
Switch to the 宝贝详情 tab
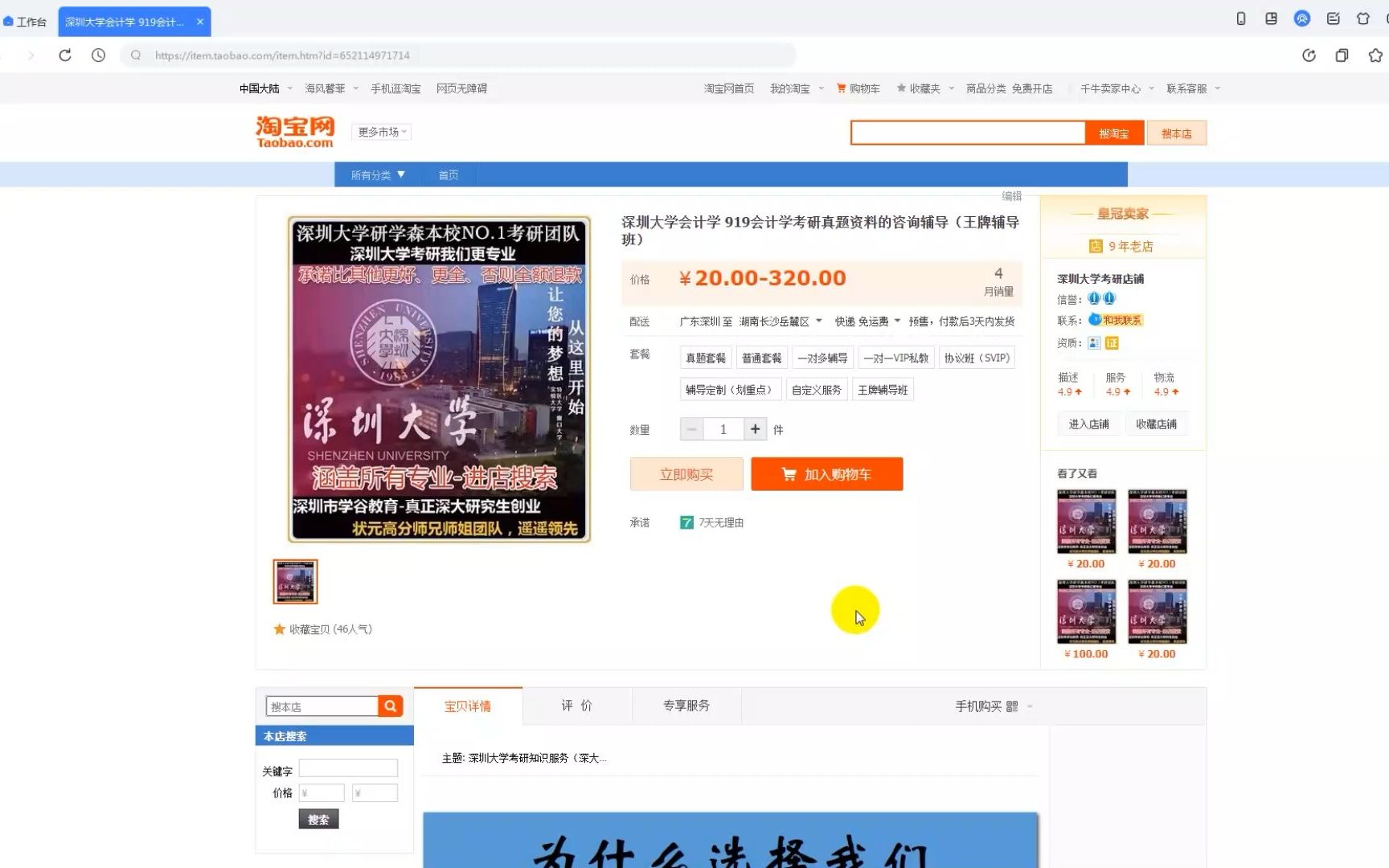468,706
